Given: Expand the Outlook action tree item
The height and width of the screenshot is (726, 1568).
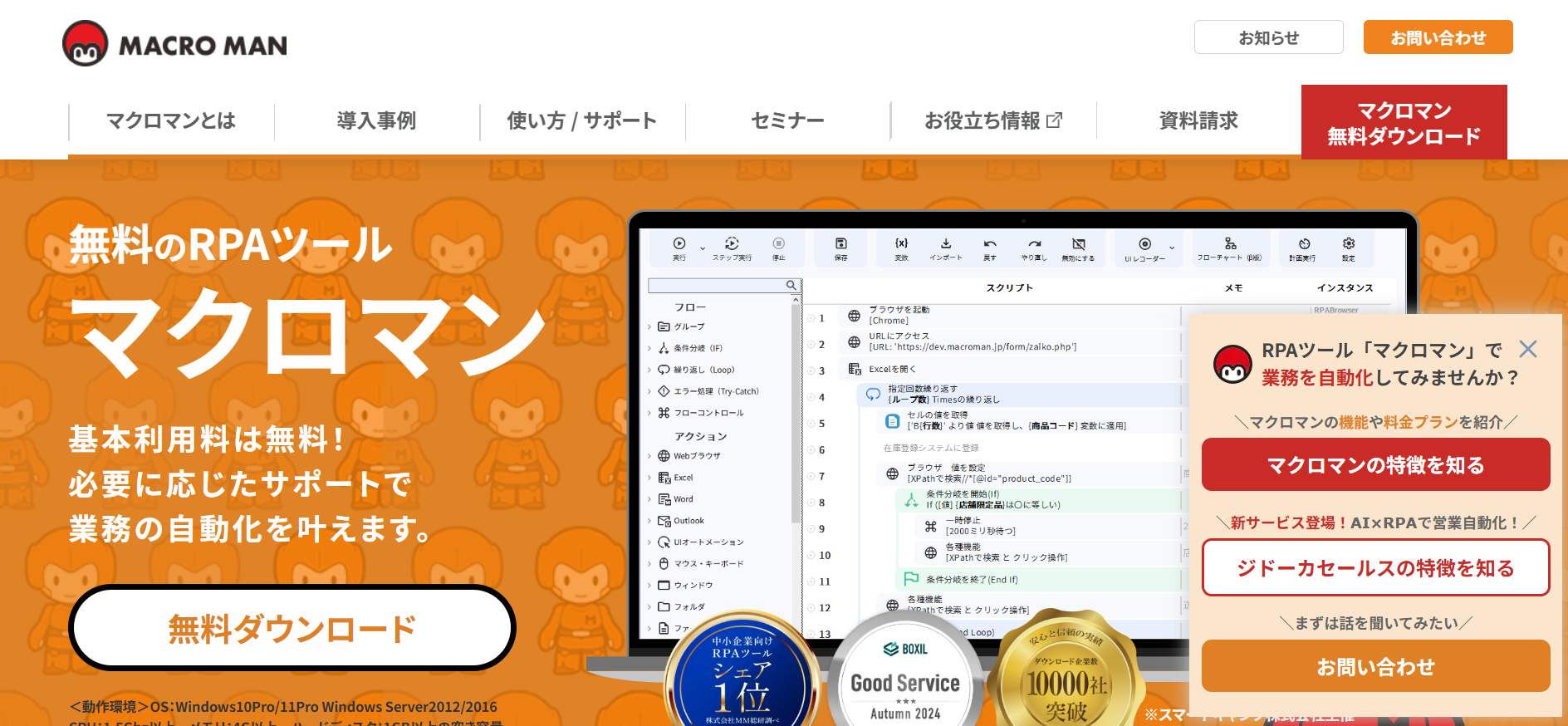Looking at the screenshot, I should [649, 521].
